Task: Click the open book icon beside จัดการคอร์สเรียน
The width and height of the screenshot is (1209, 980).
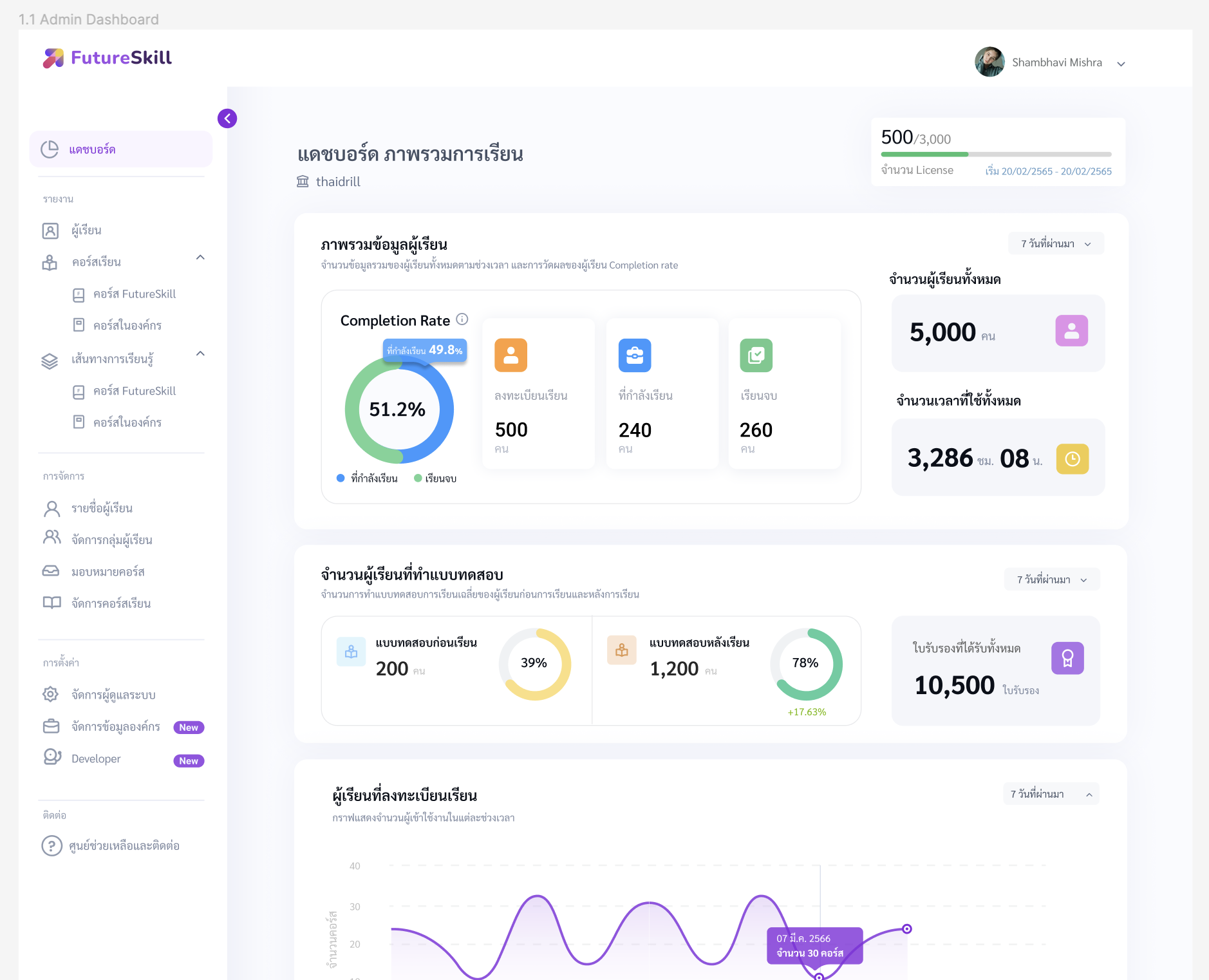Action: [52, 603]
